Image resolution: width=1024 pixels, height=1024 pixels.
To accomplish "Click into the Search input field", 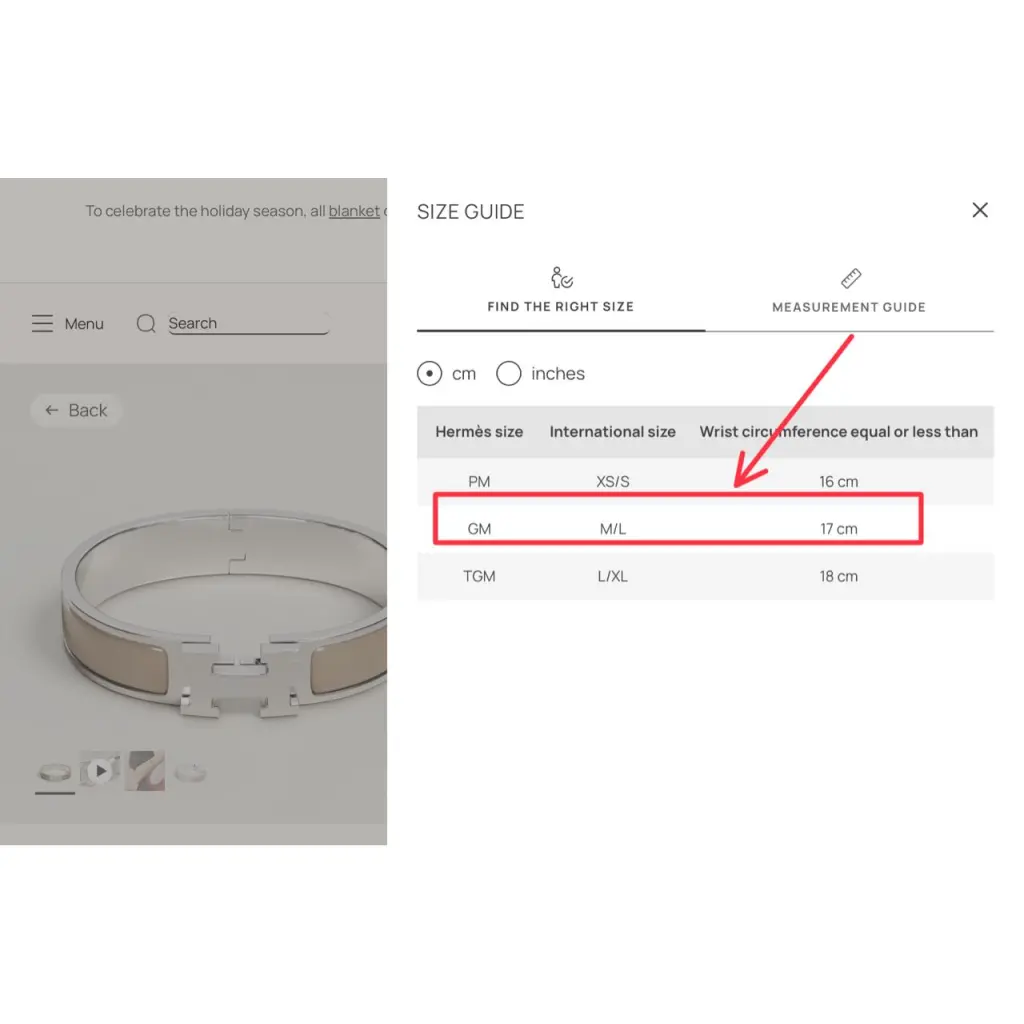I will (248, 323).
